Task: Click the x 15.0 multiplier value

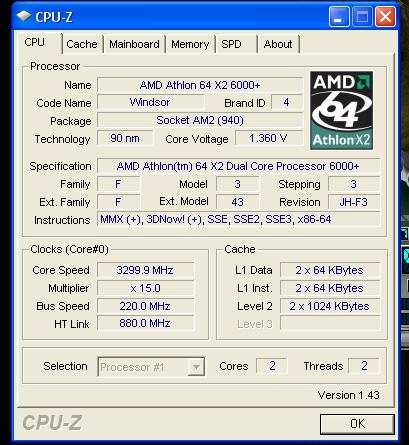Action: pyautogui.click(x=145, y=288)
